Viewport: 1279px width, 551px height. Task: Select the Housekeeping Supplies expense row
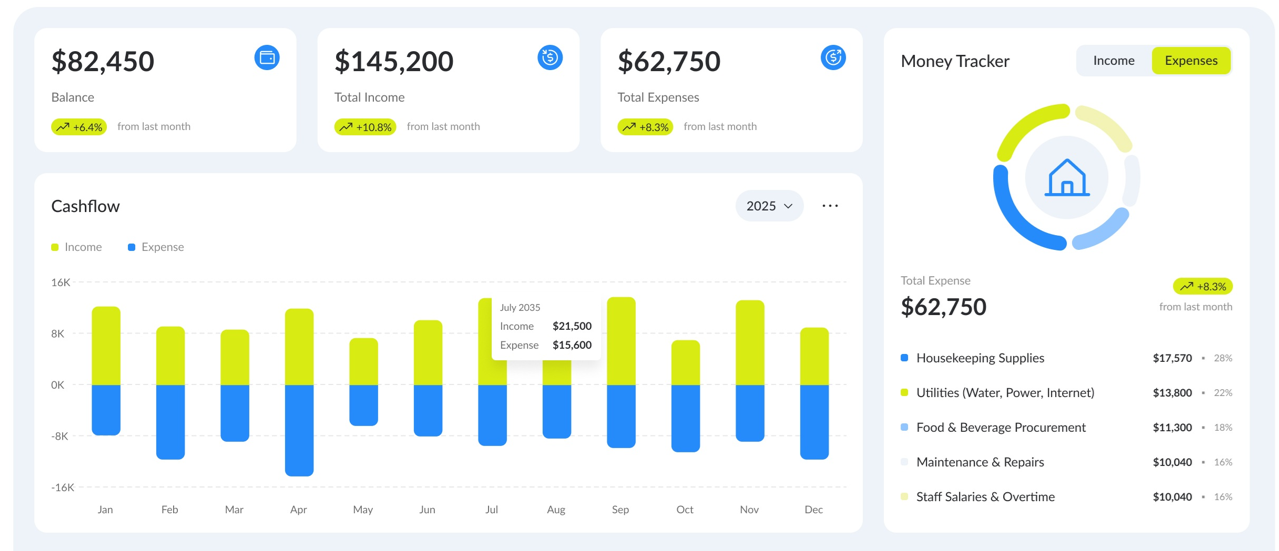coord(980,358)
